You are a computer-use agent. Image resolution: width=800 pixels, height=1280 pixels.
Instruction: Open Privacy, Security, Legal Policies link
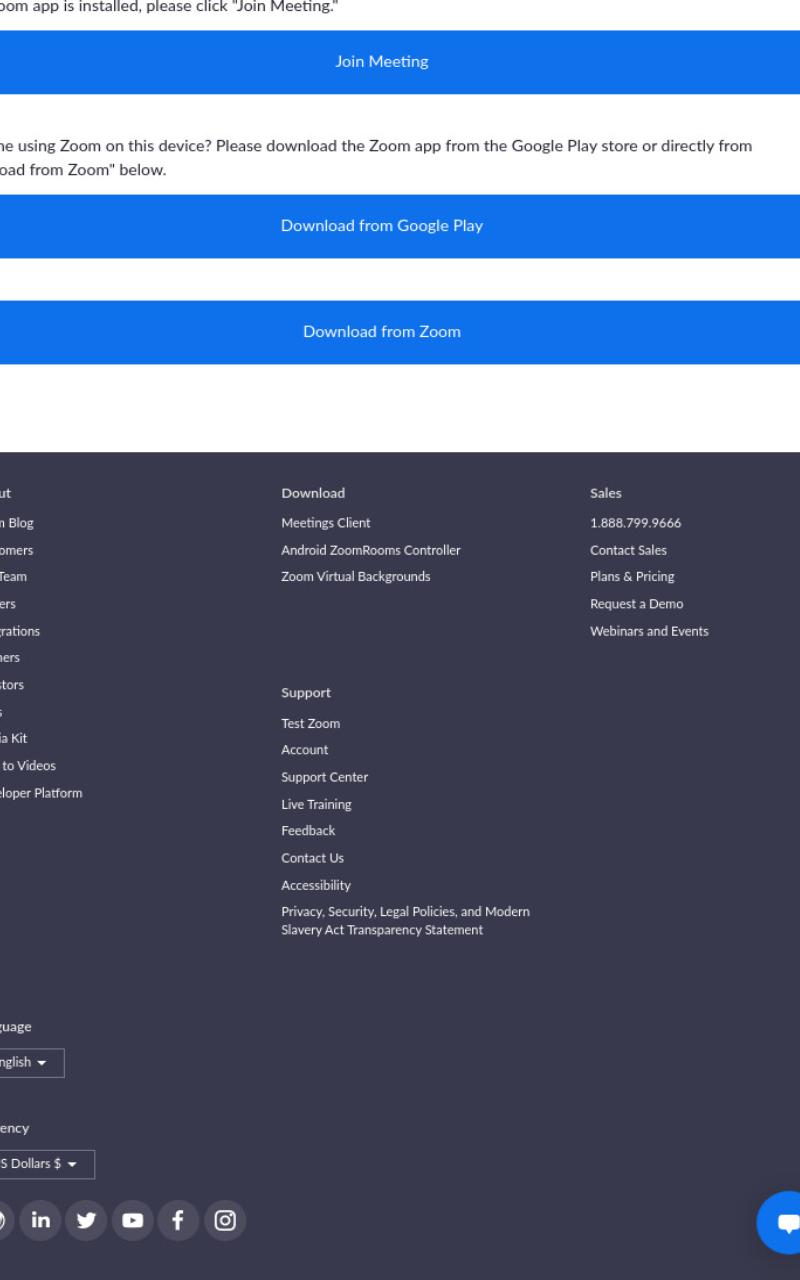pyautogui.click(x=406, y=921)
